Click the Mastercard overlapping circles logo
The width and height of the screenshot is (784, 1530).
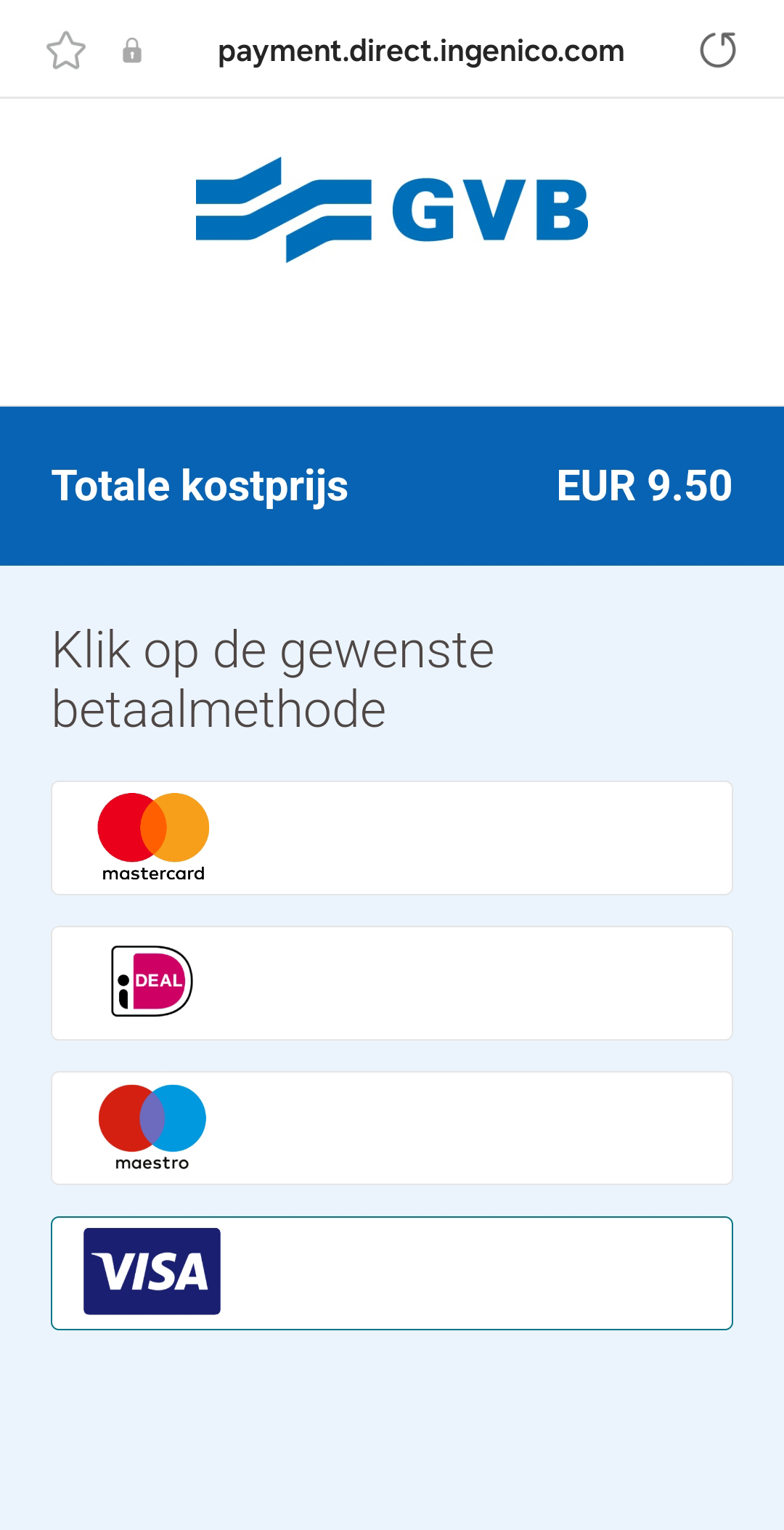coord(153,827)
